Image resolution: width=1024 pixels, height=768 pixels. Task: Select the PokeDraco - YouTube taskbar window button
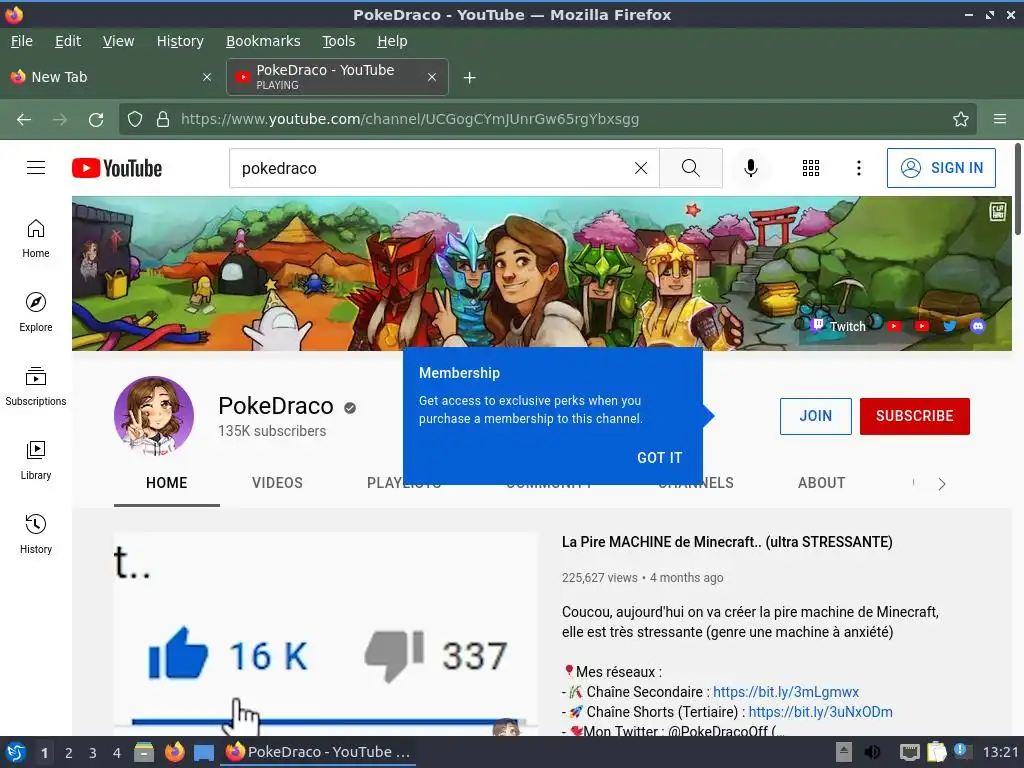[x=318, y=752]
